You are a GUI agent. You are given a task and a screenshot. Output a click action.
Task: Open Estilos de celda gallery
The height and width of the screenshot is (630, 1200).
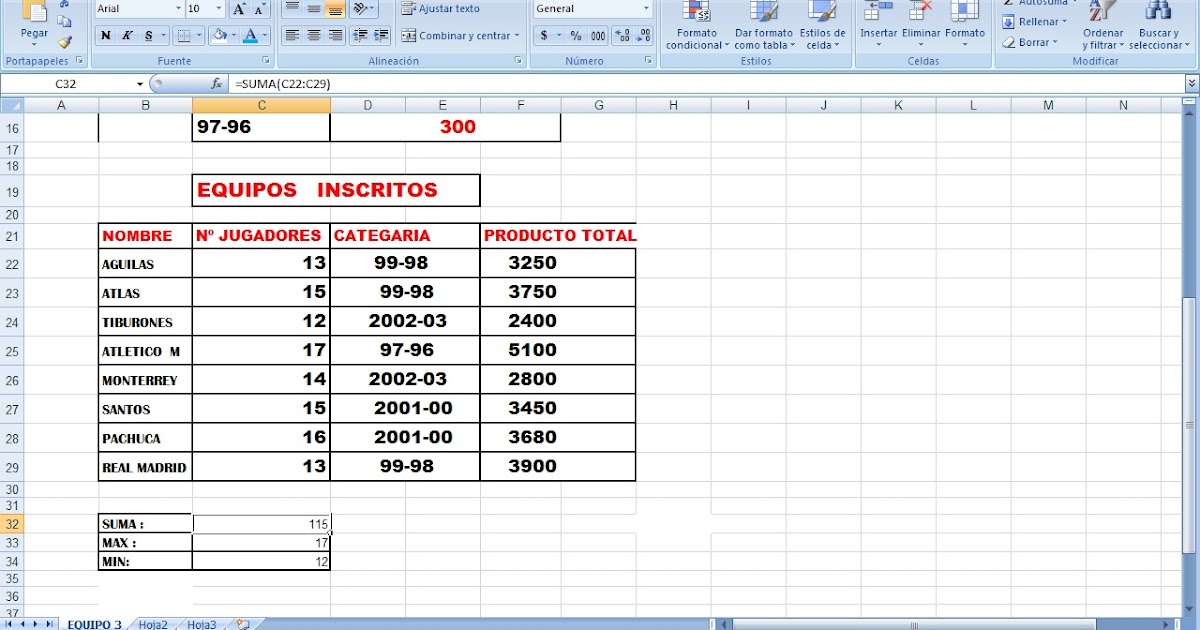click(x=822, y=26)
